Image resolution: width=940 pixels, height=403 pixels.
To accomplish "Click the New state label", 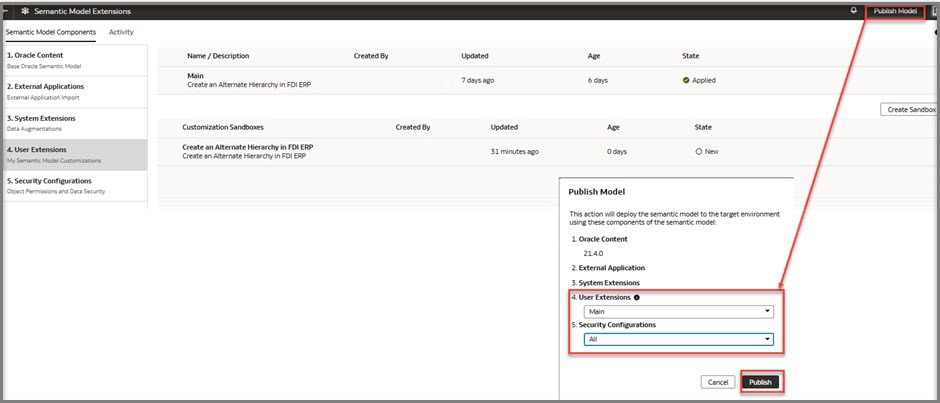I will click(712, 152).
